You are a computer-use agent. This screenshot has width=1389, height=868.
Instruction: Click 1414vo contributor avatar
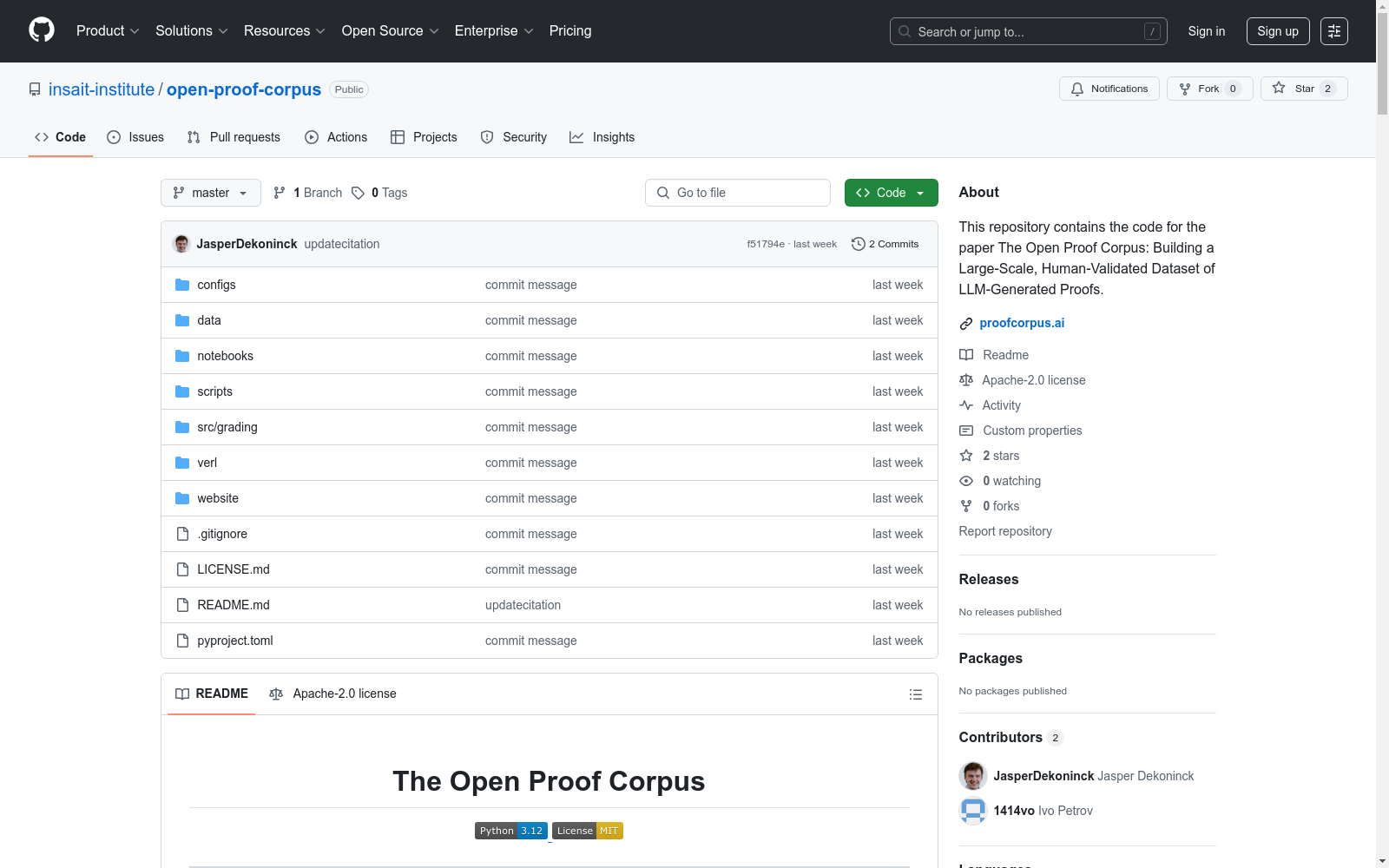click(973, 811)
